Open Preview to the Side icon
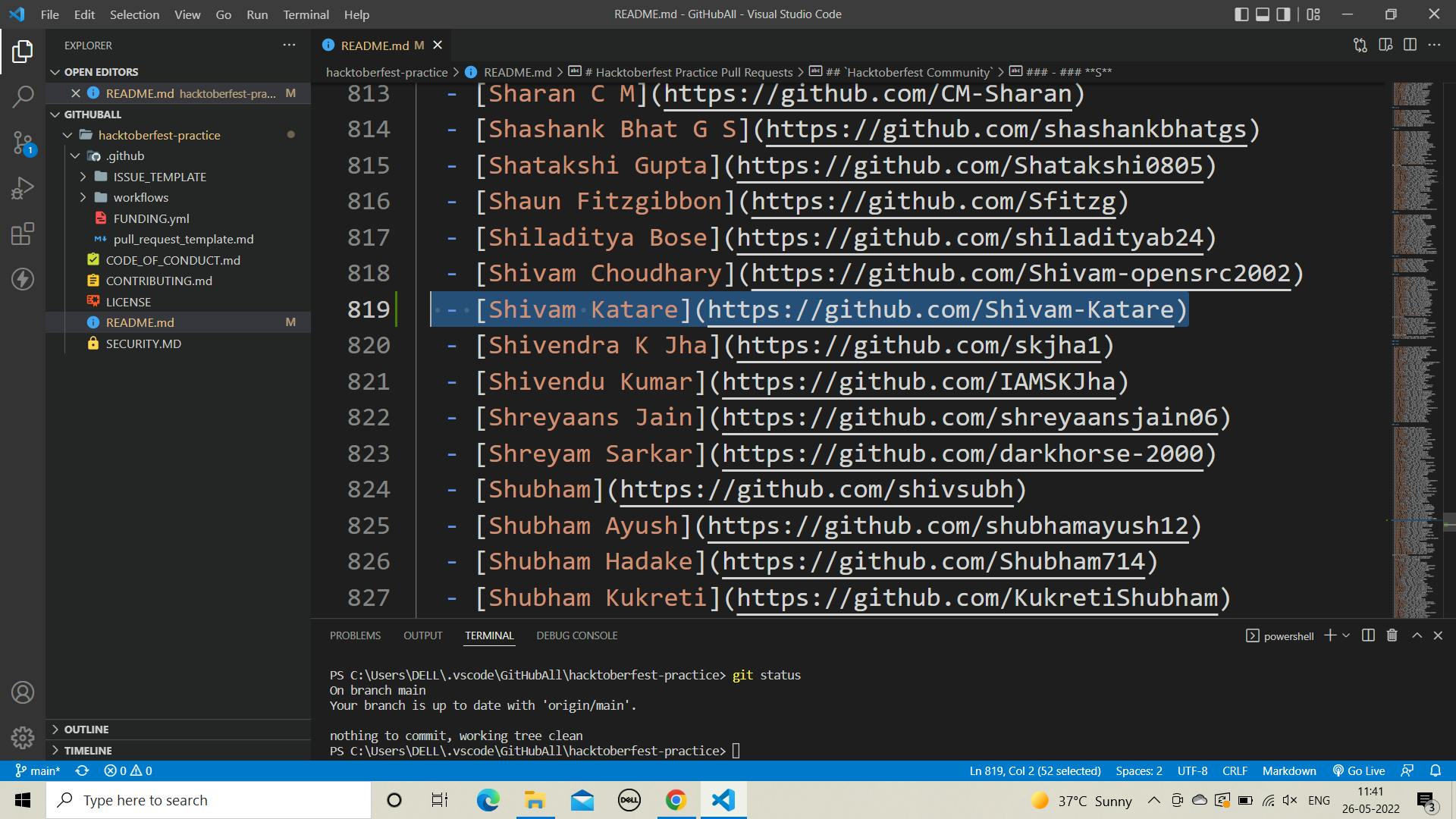Screen dimensions: 1456x819 point(1385,45)
